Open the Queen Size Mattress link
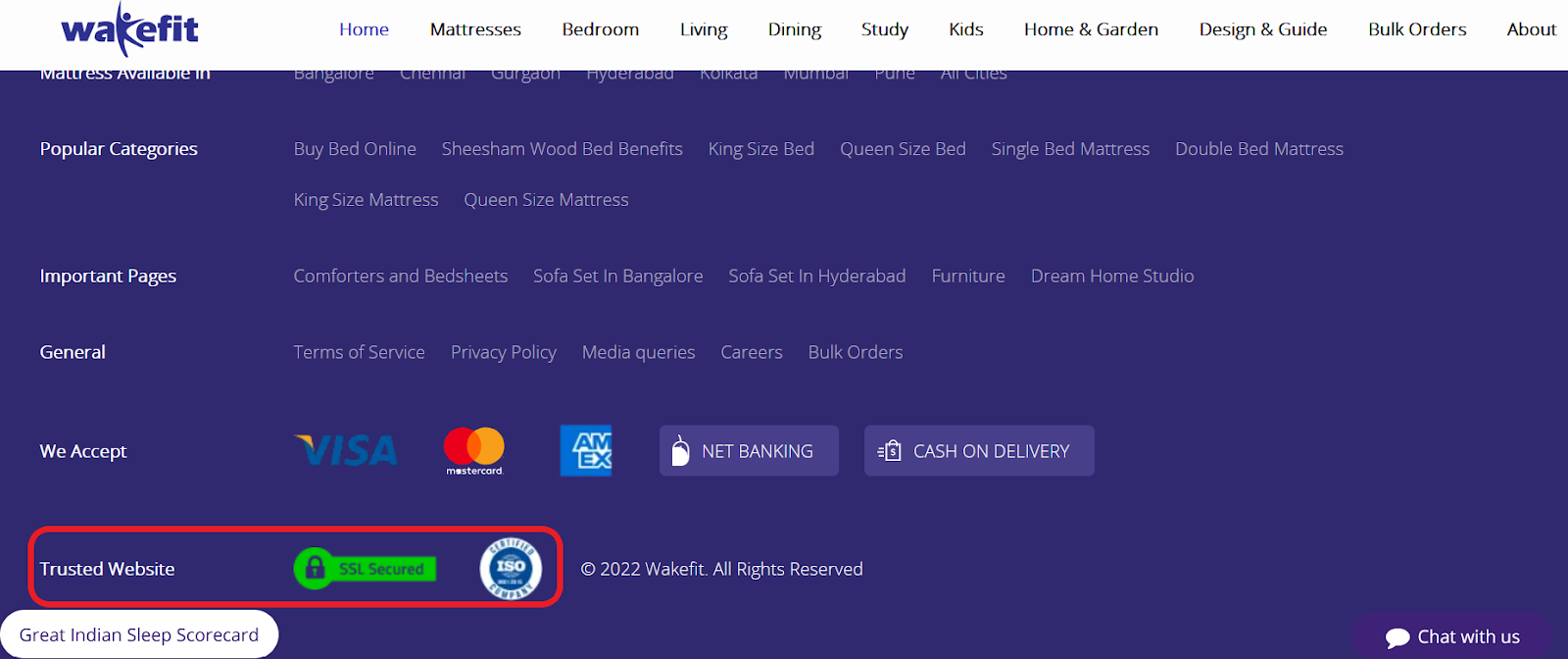 [x=546, y=200]
